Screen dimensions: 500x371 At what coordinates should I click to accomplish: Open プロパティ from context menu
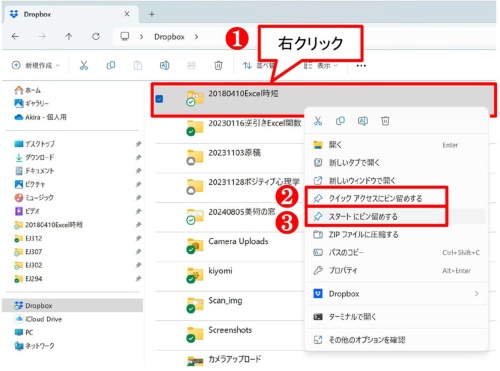[396, 271]
